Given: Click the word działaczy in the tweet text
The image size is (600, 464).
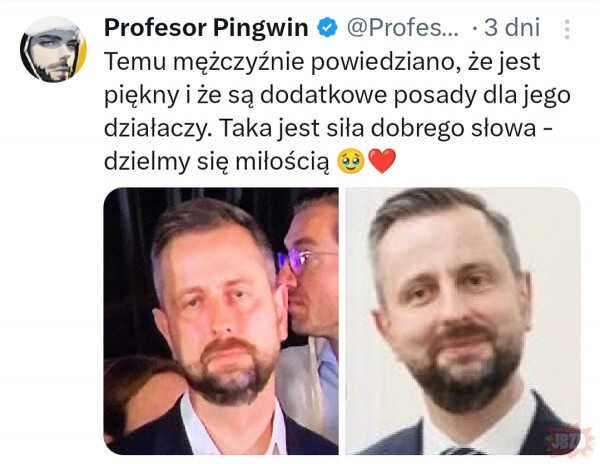Looking at the screenshot, I should (158, 129).
